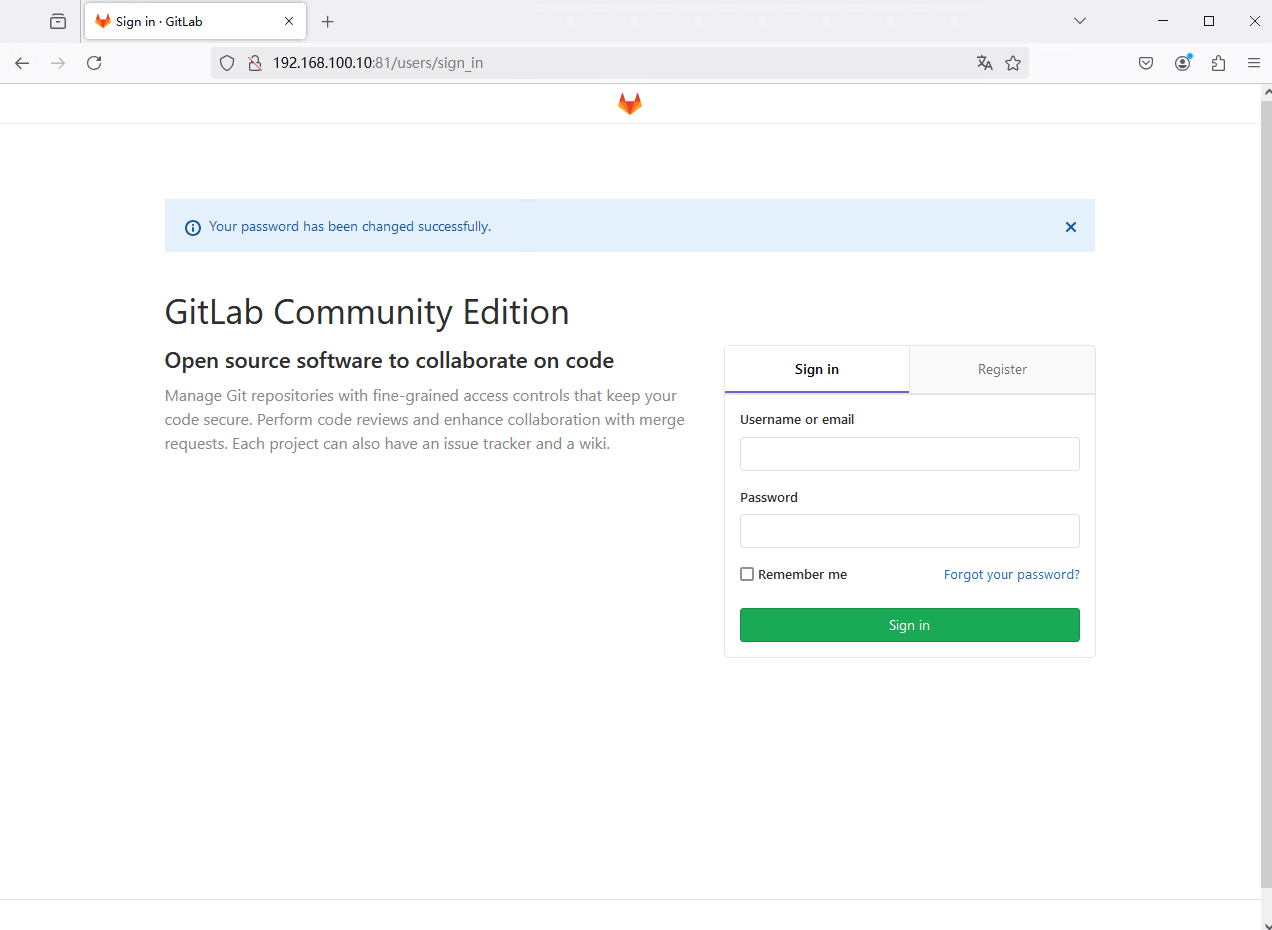This screenshot has height=930, width=1272.
Task: Open the Extensions puzzle icon
Action: pos(1218,63)
